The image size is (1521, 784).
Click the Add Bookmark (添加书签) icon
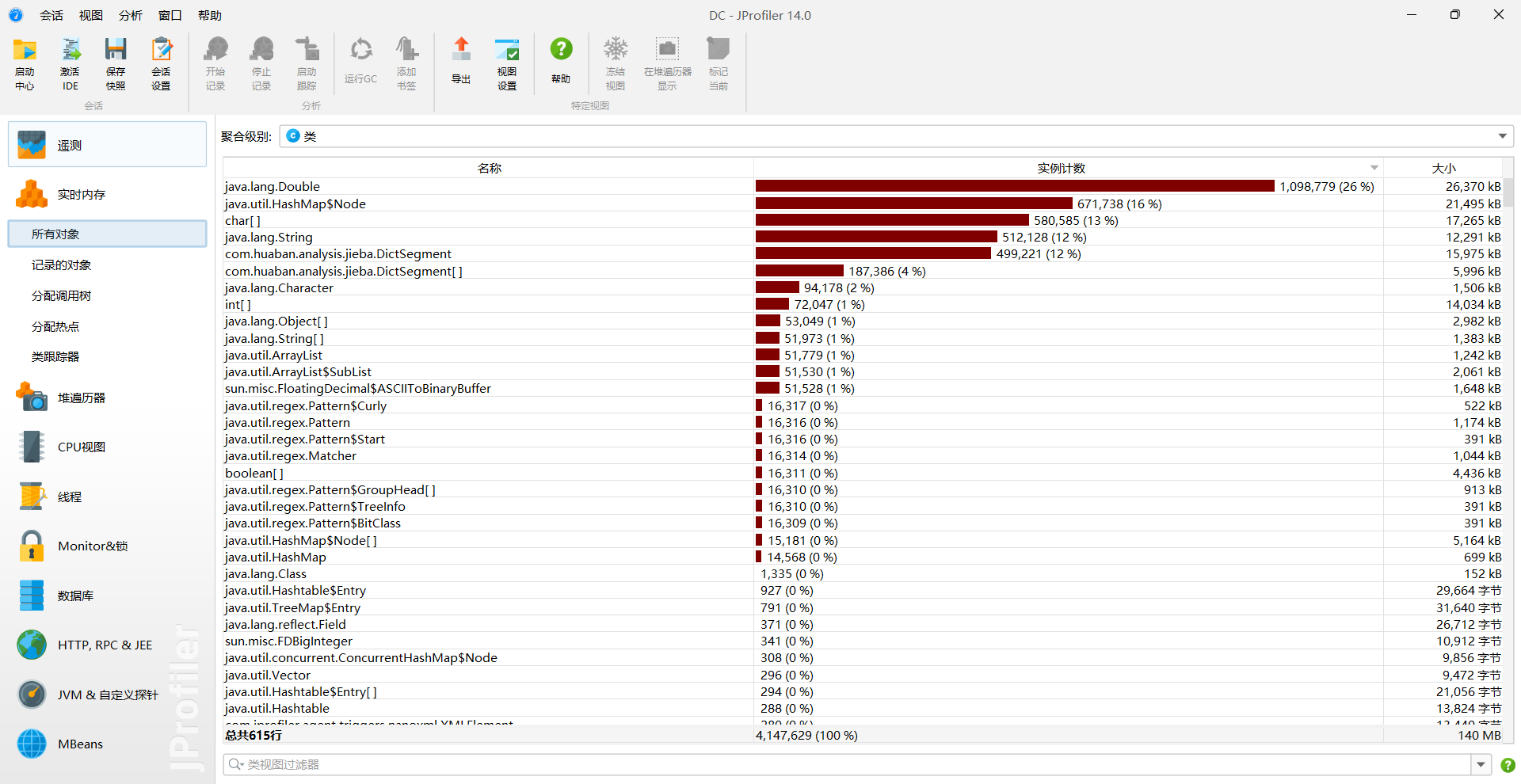[406, 63]
